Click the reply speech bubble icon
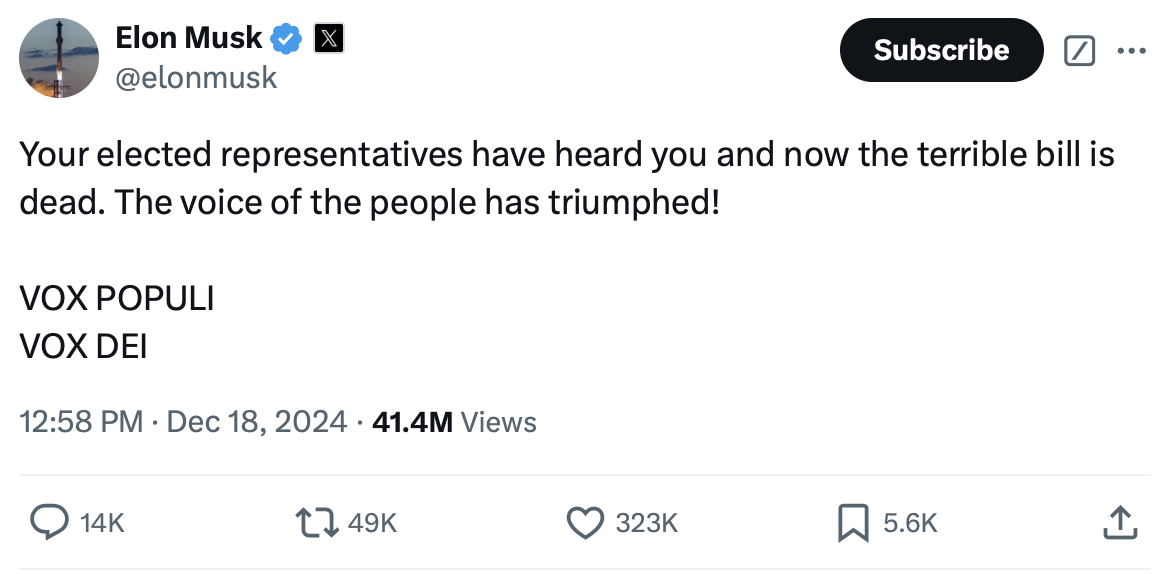Screen dimensions: 1168x574 coord(48,521)
